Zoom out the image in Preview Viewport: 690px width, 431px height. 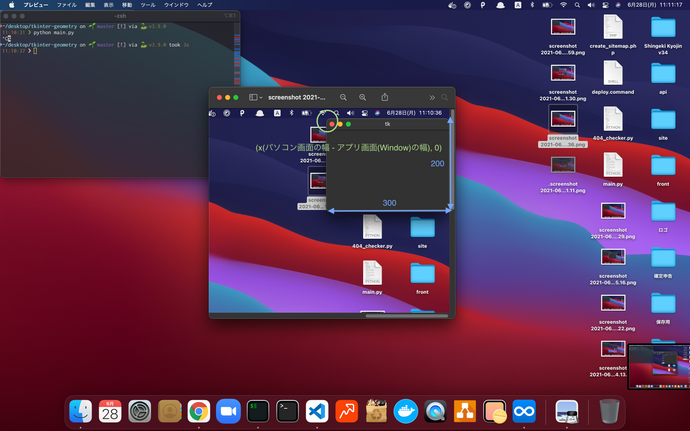point(343,97)
